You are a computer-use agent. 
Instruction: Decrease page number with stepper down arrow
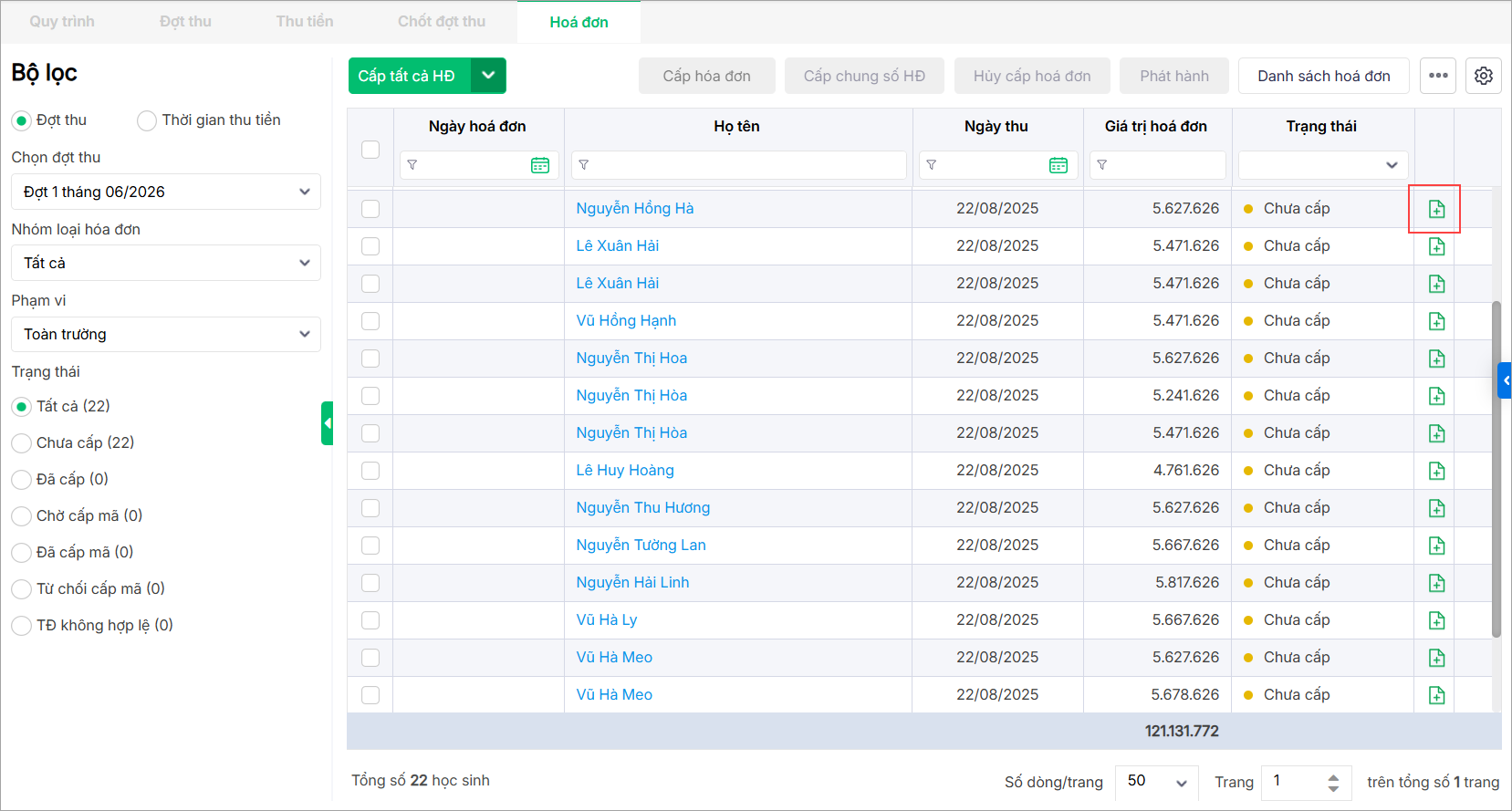click(x=1333, y=788)
